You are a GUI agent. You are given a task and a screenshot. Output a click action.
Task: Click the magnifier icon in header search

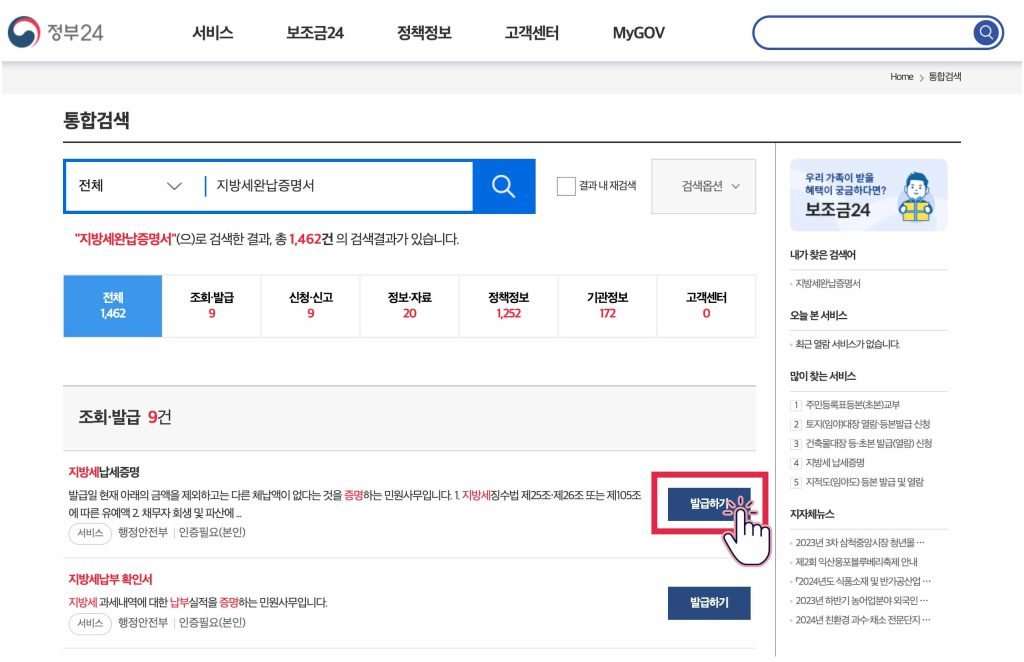coord(986,33)
